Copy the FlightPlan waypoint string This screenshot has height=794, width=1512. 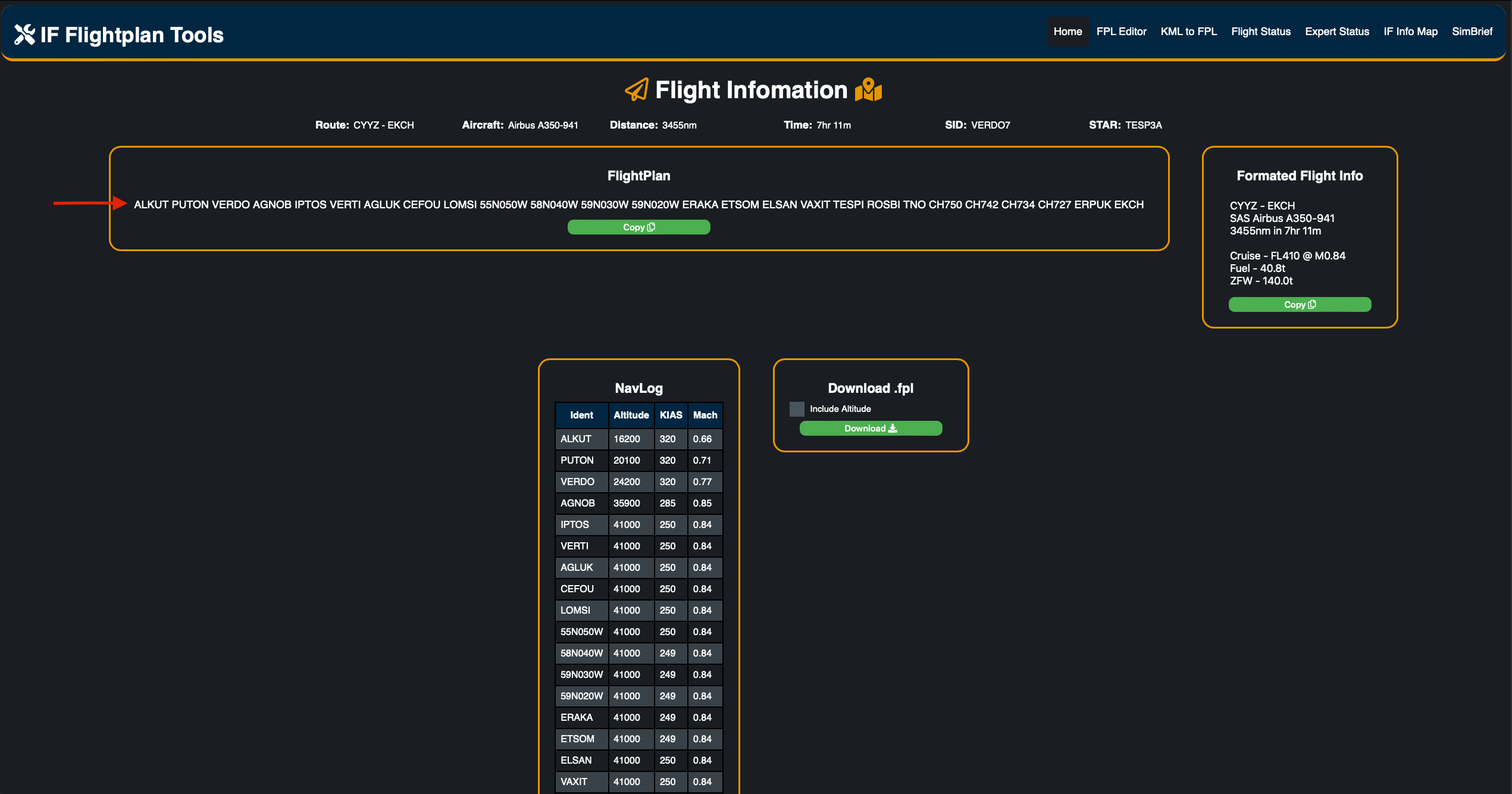[638, 227]
